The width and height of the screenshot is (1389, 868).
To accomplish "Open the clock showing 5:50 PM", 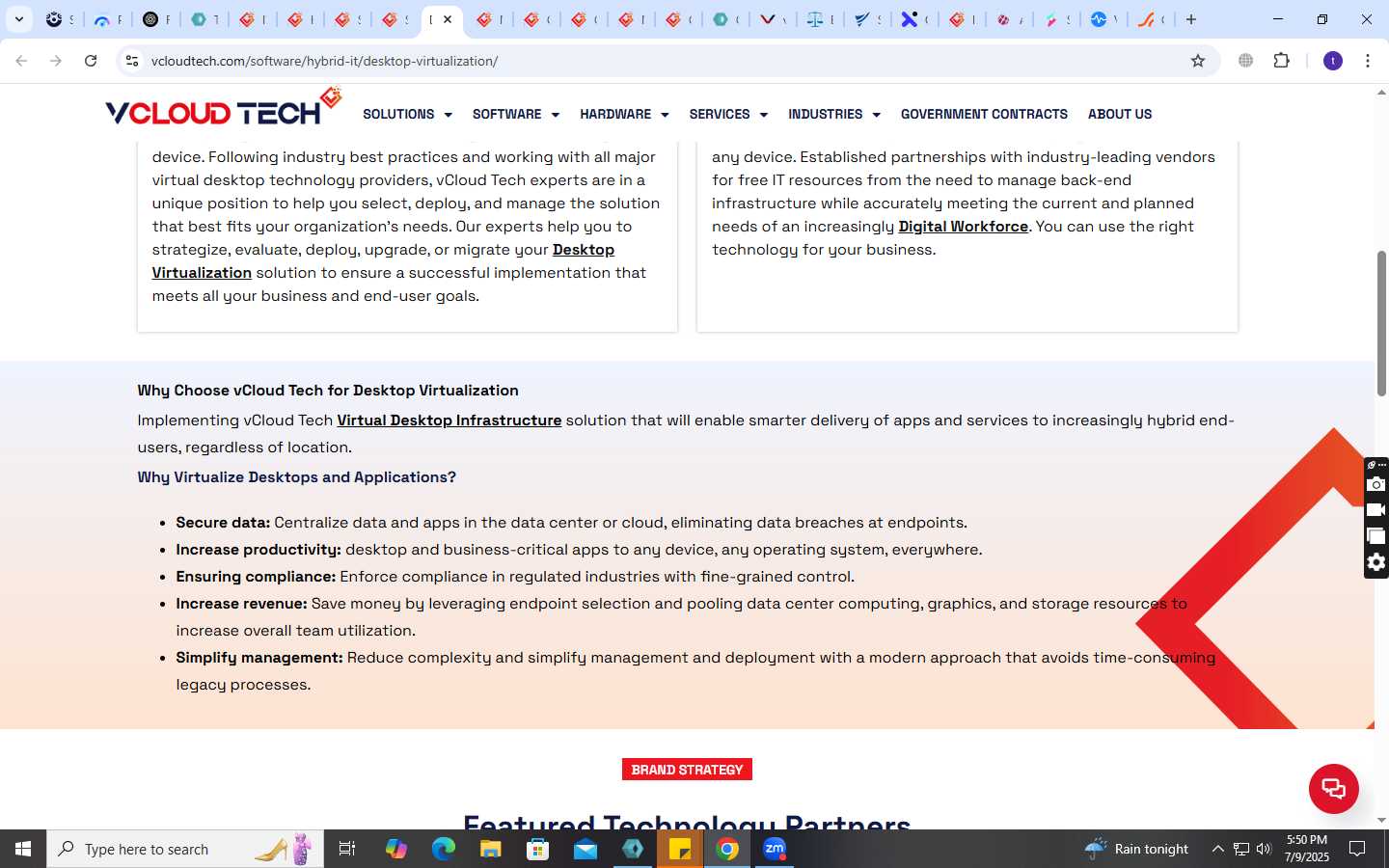I will [1307, 849].
